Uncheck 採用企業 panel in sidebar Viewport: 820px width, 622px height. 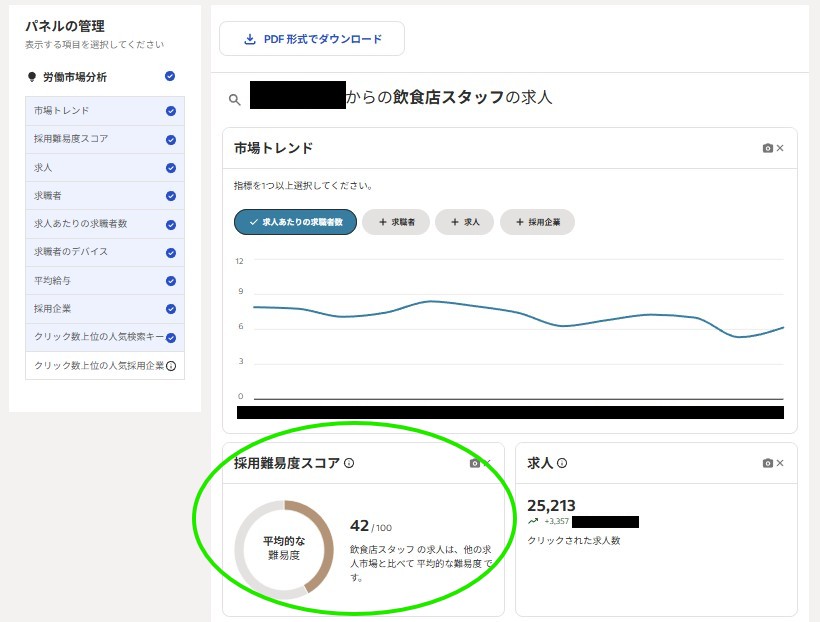pyautogui.click(x=170, y=309)
